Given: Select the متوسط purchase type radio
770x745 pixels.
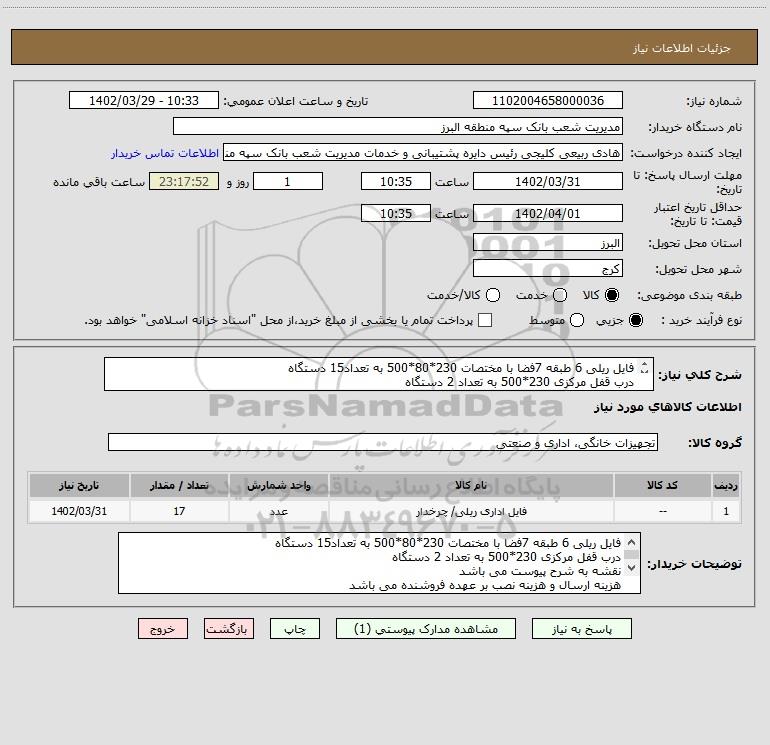Looking at the screenshot, I should pos(577,320).
